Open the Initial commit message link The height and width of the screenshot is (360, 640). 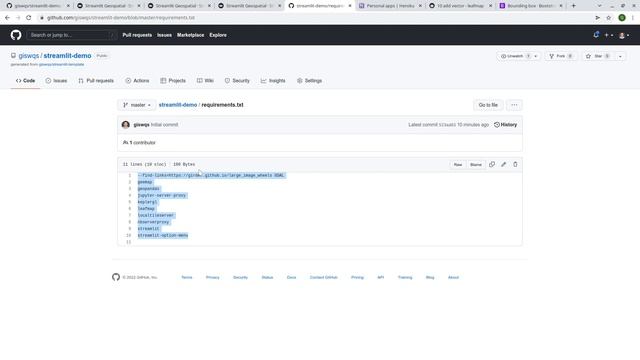(164, 125)
